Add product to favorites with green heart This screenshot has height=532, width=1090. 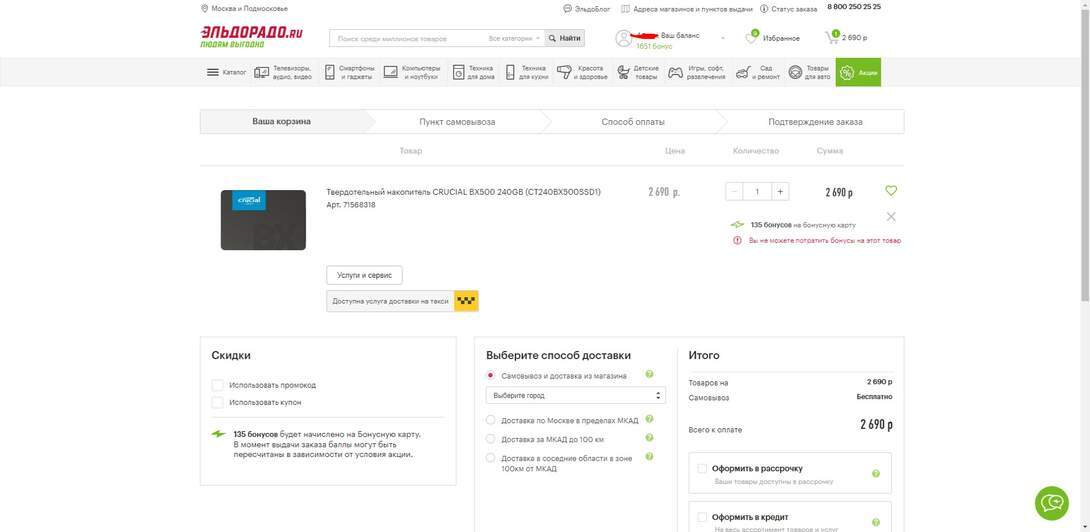click(x=891, y=191)
